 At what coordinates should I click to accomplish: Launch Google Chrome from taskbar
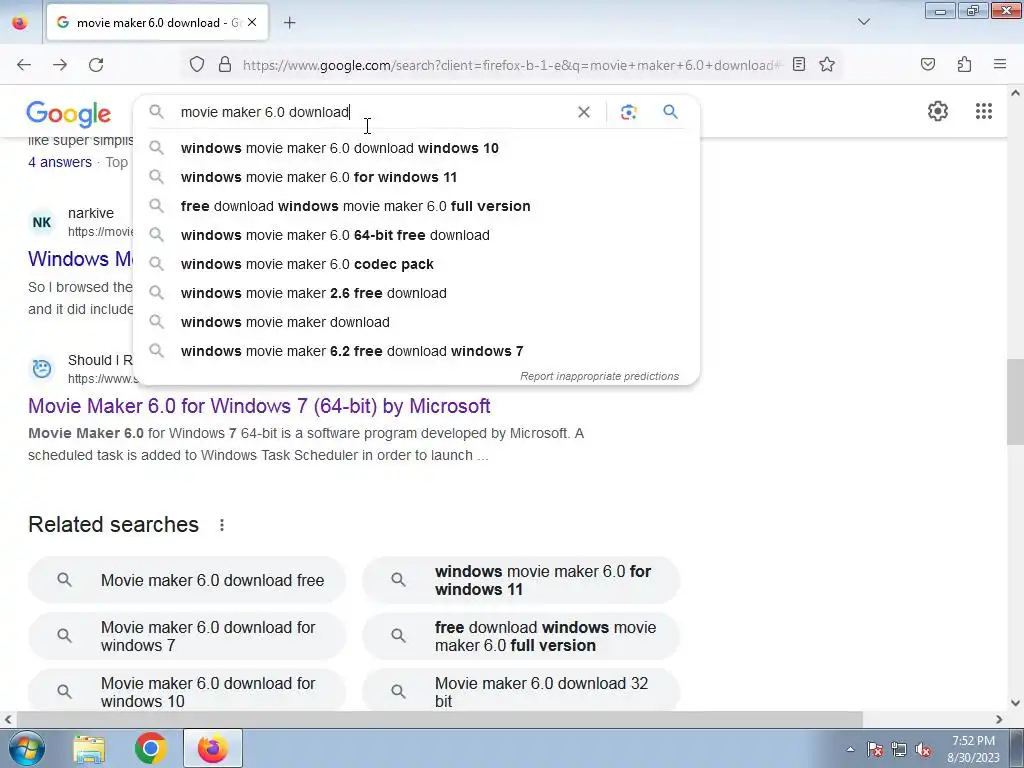click(151, 748)
